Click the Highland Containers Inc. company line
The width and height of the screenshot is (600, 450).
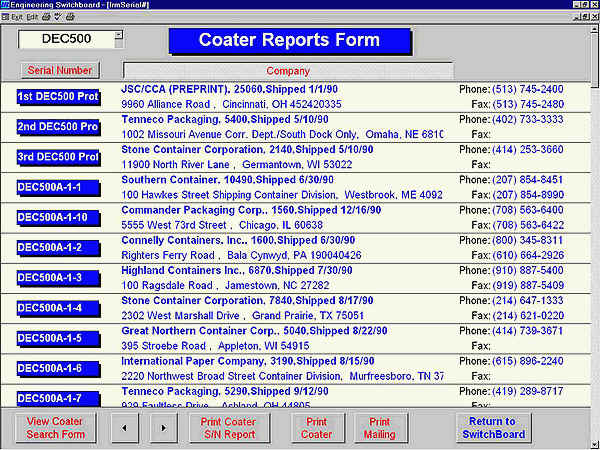click(x=237, y=271)
